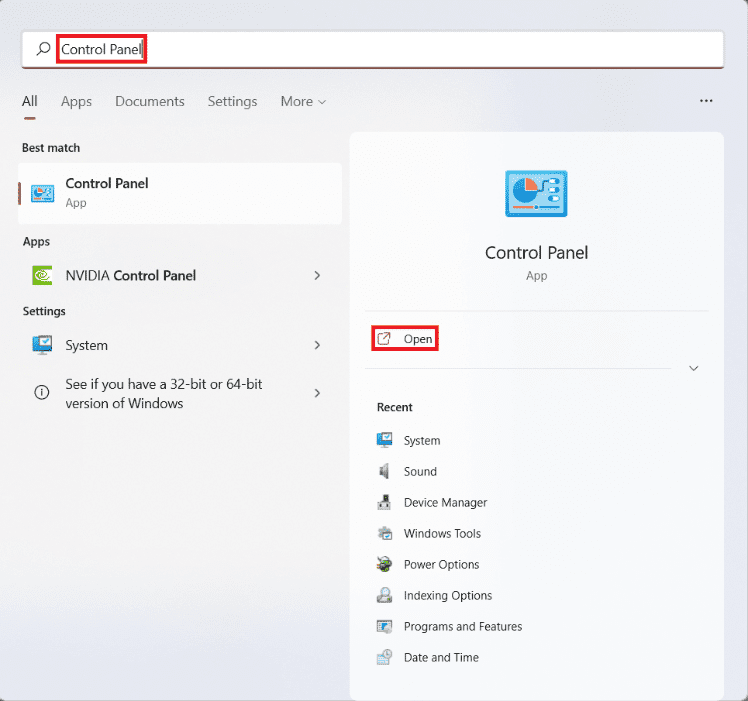Click the Windows Tools icon
Image resolution: width=748 pixels, height=701 pixels.
[x=385, y=533]
